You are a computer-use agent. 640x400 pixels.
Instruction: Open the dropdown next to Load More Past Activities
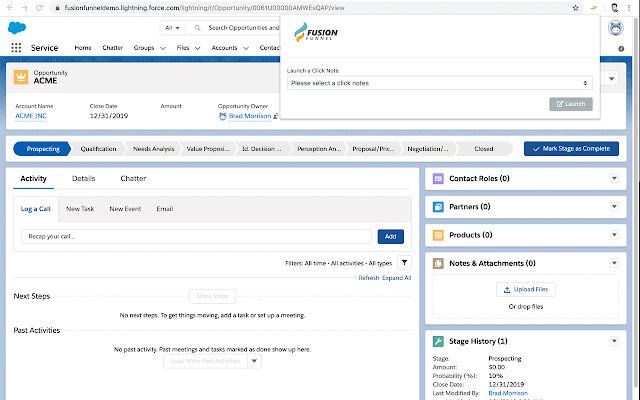click(x=254, y=361)
